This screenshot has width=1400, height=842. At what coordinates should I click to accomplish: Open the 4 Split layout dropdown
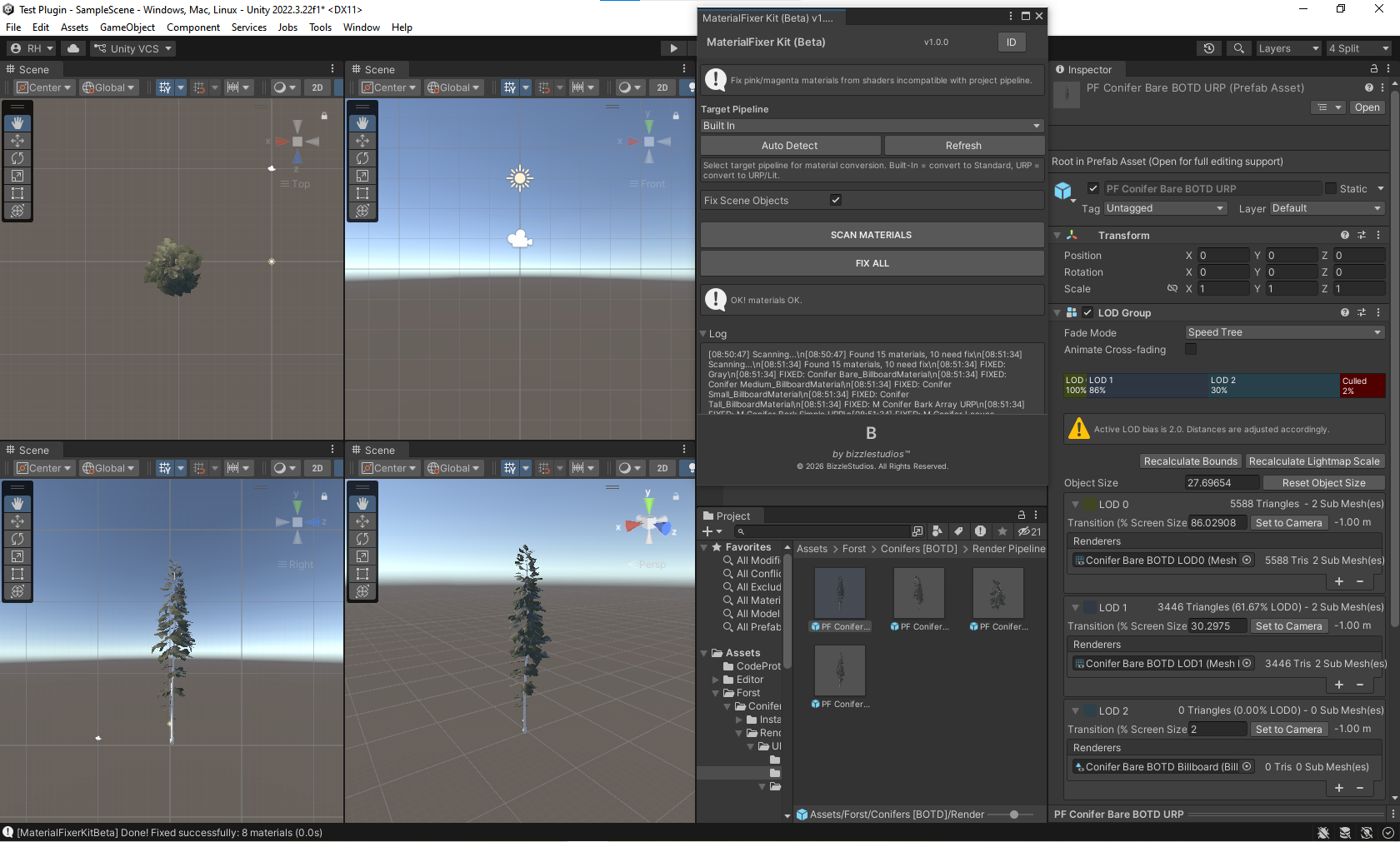coord(1359,48)
